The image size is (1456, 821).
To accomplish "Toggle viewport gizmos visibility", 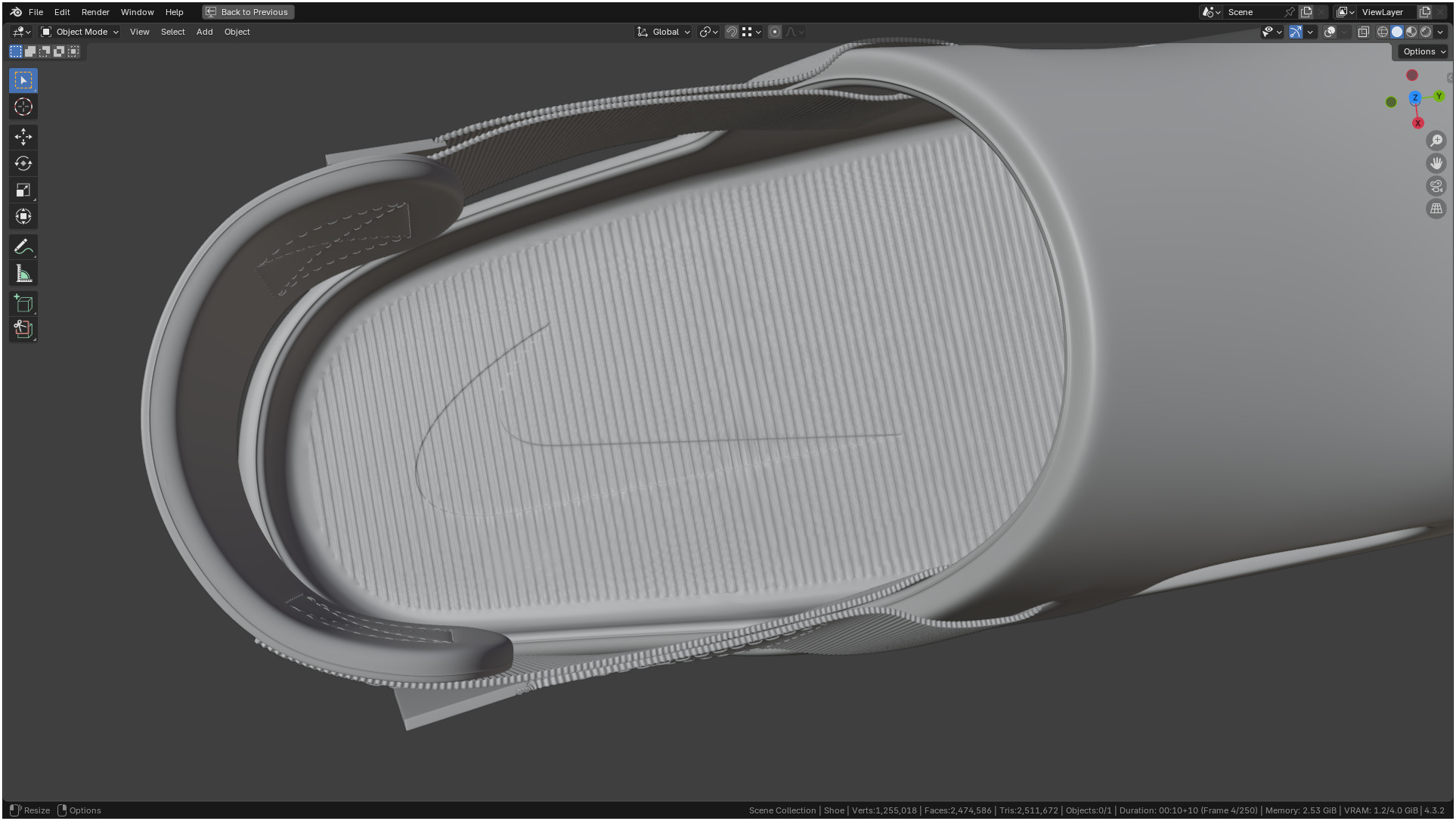I will 1296,32.
